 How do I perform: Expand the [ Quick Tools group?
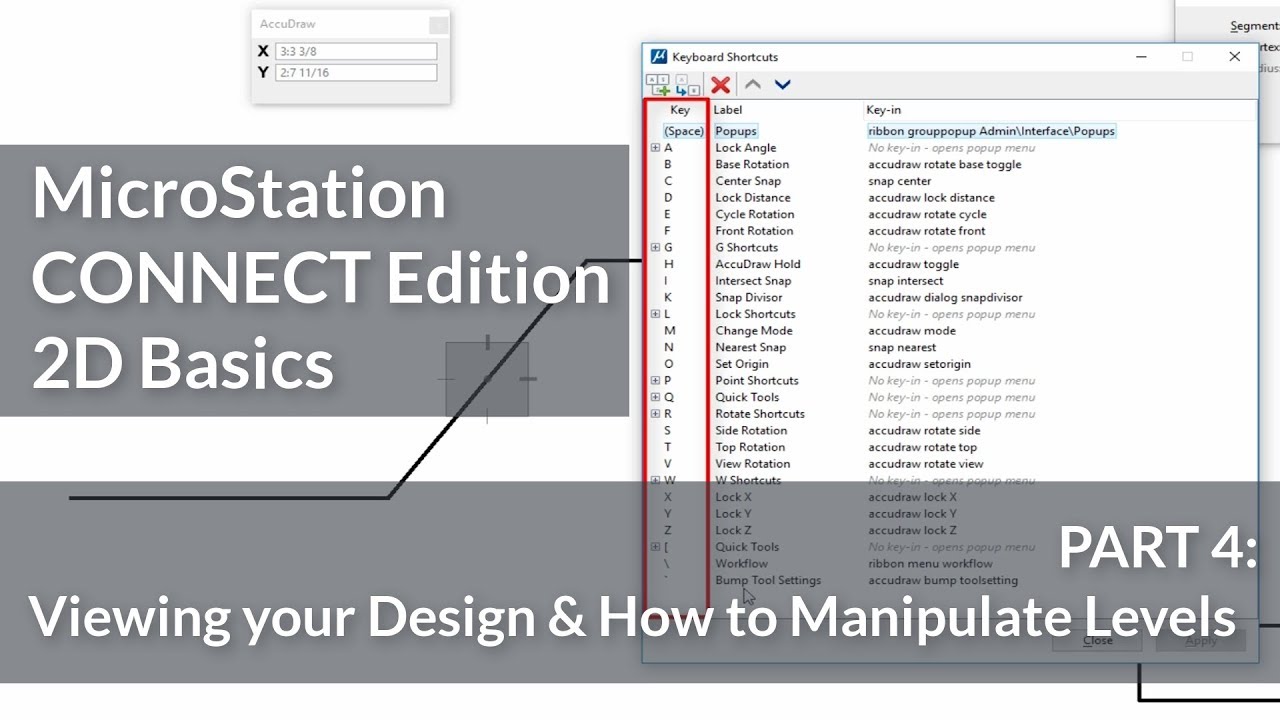click(x=655, y=547)
